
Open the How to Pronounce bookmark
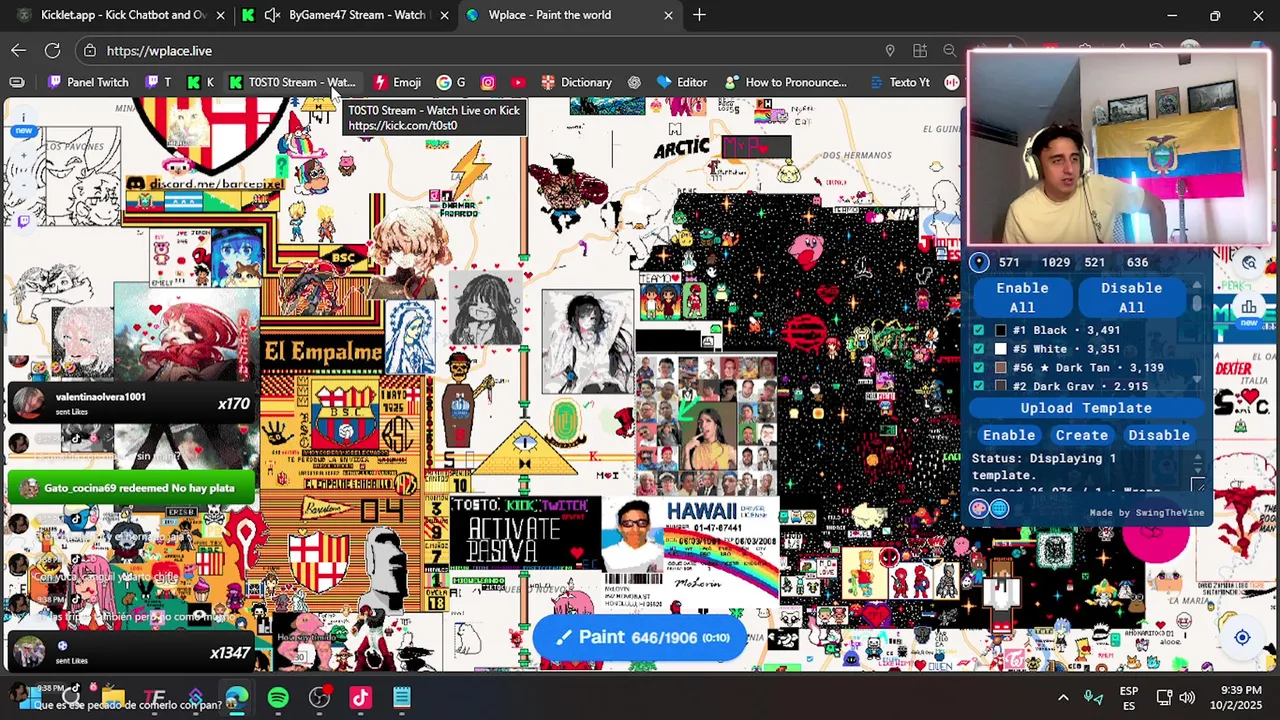pyautogui.click(x=786, y=82)
